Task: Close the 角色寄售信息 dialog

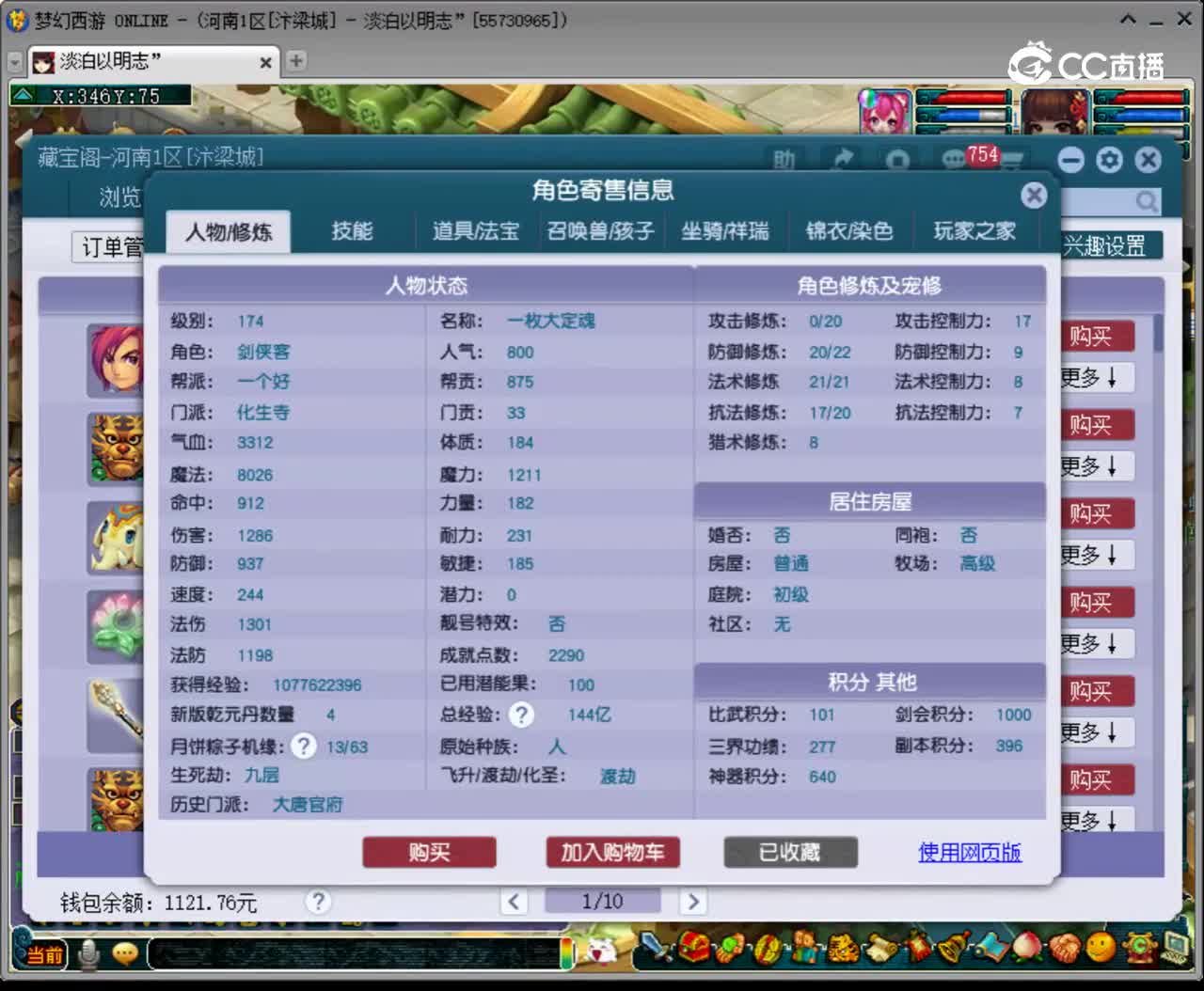Action: click(1034, 195)
